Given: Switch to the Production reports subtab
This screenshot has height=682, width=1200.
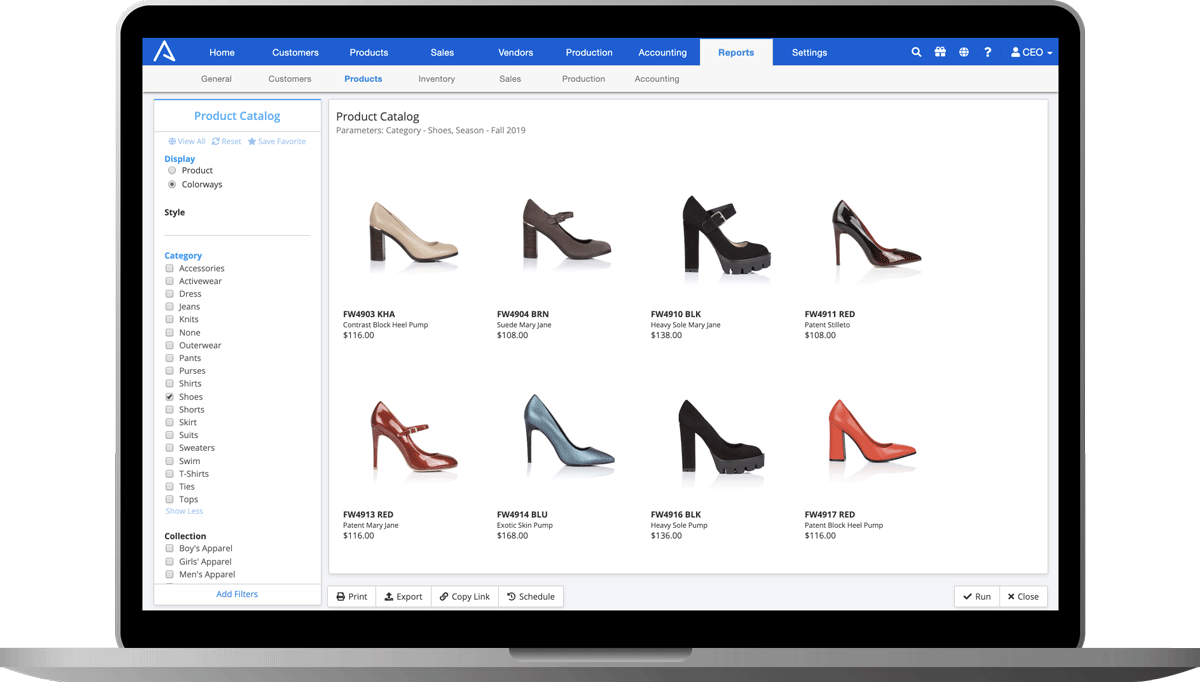Looking at the screenshot, I should pos(583,79).
